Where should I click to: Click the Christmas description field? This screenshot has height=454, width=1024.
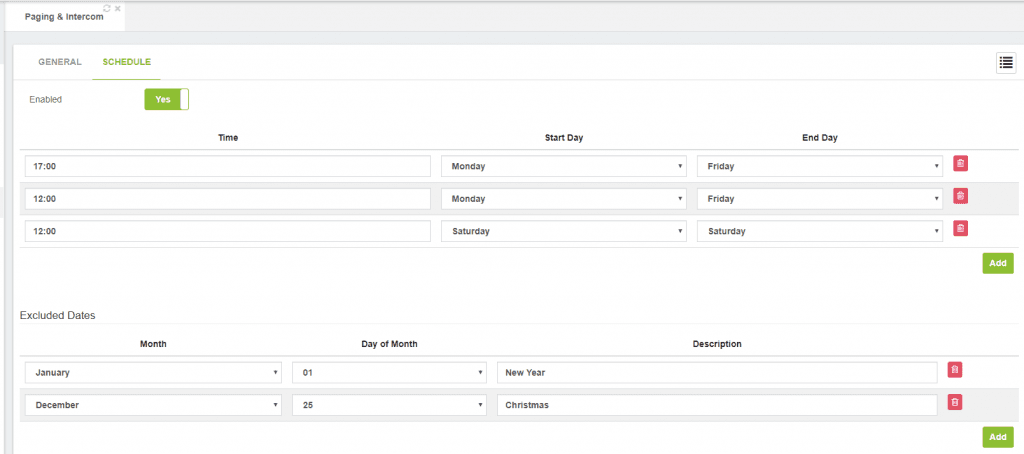[717, 405]
